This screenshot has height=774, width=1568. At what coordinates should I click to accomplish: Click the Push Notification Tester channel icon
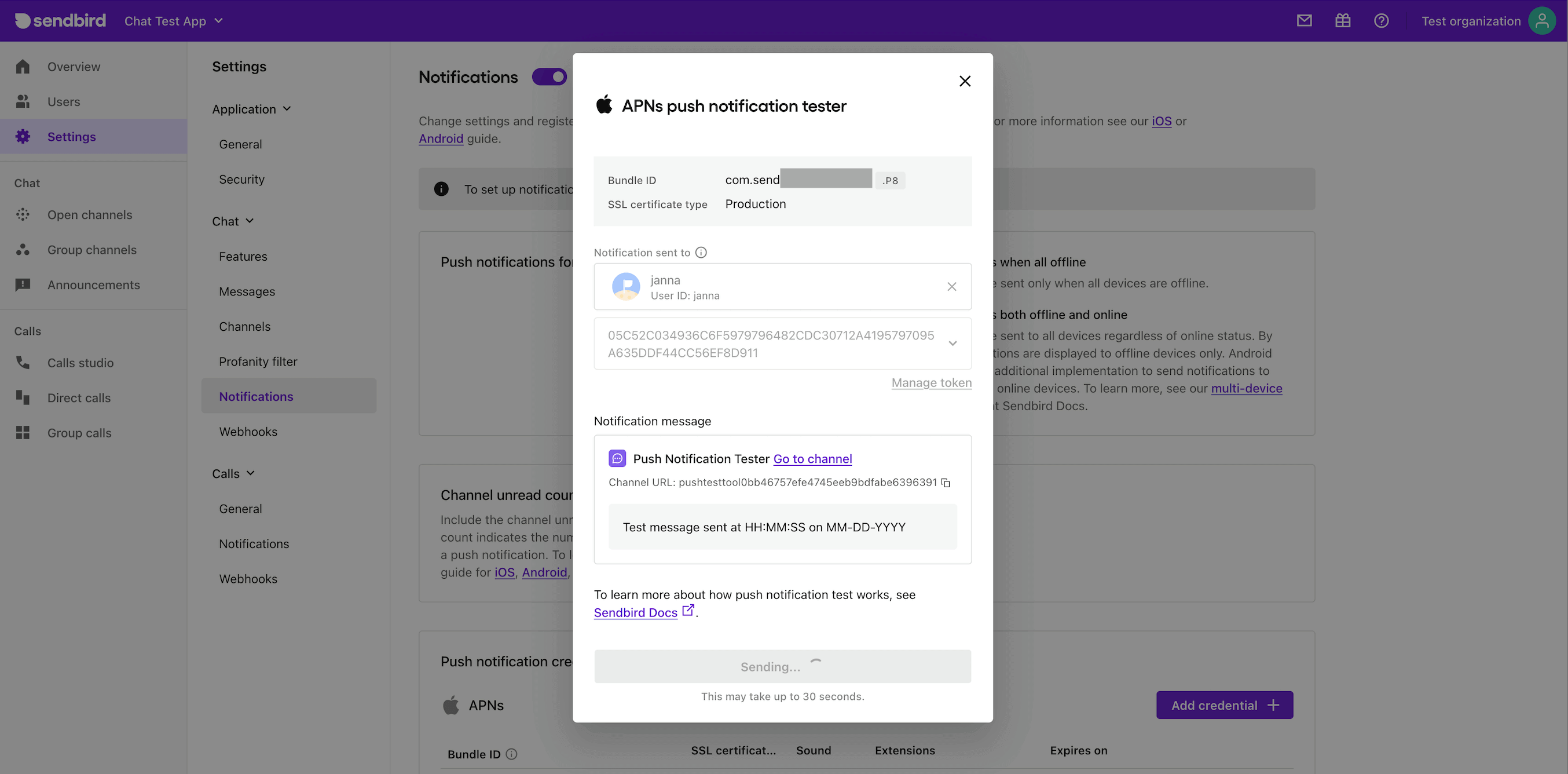pyautogui.click(x=617, y=458)
